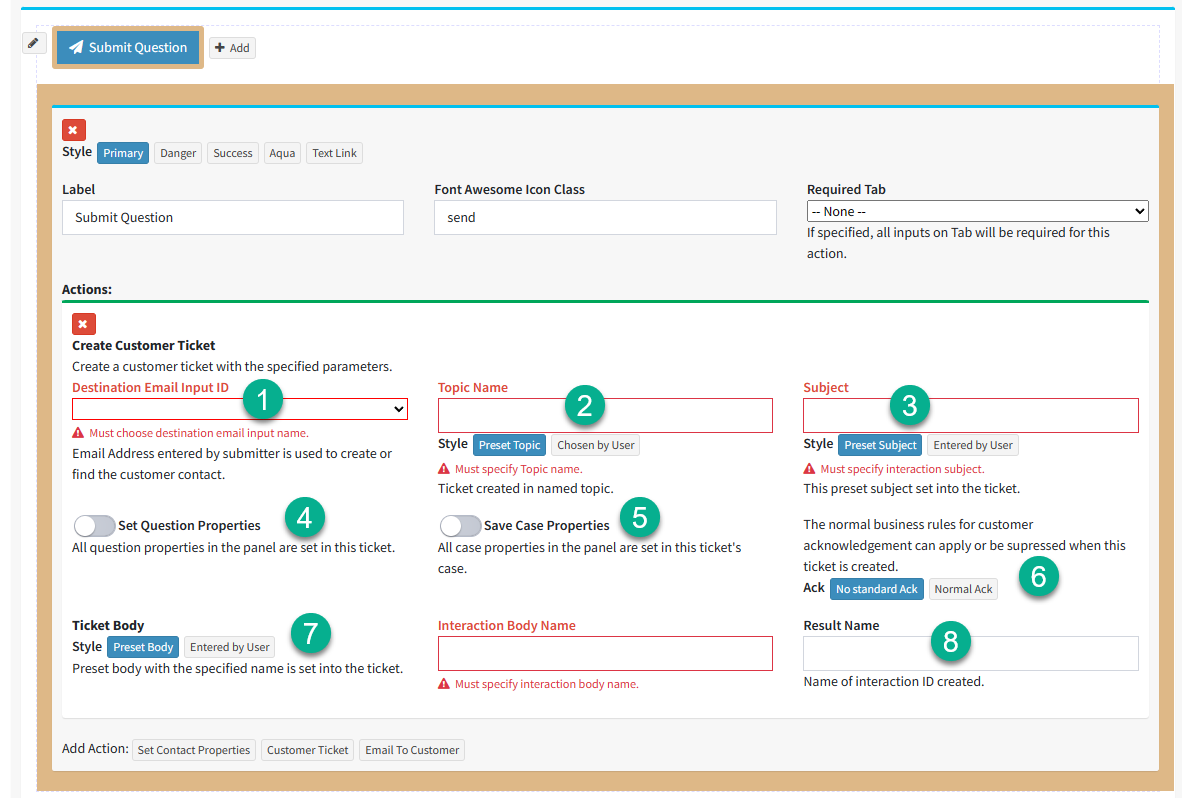
Task: Click the Label input field
Action: pos(233,217)
